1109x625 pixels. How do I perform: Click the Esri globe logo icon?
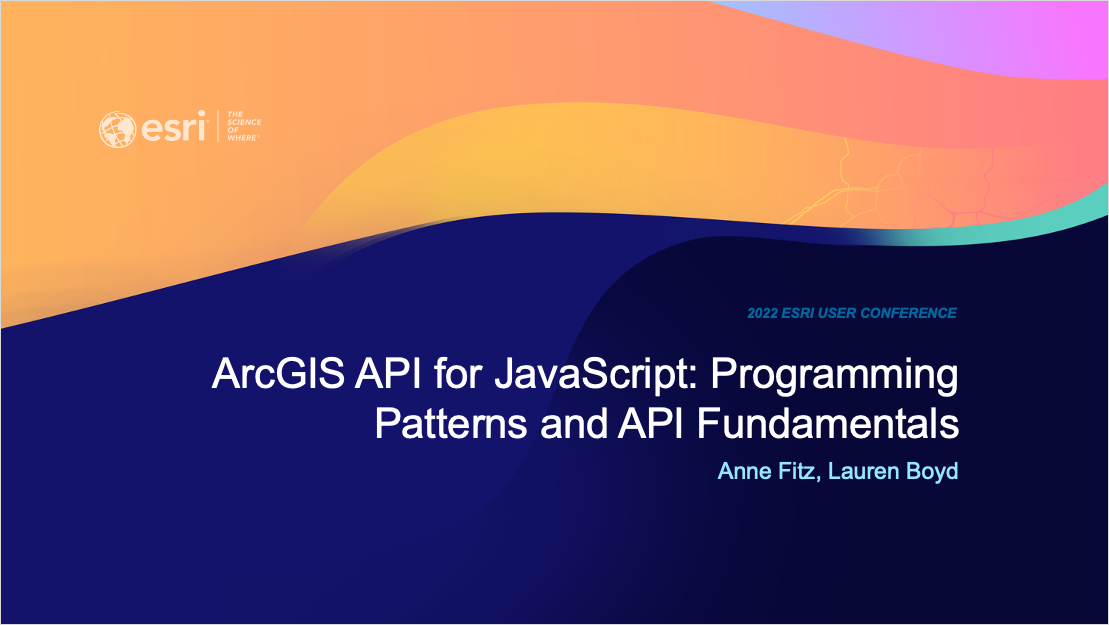[117, 129]
